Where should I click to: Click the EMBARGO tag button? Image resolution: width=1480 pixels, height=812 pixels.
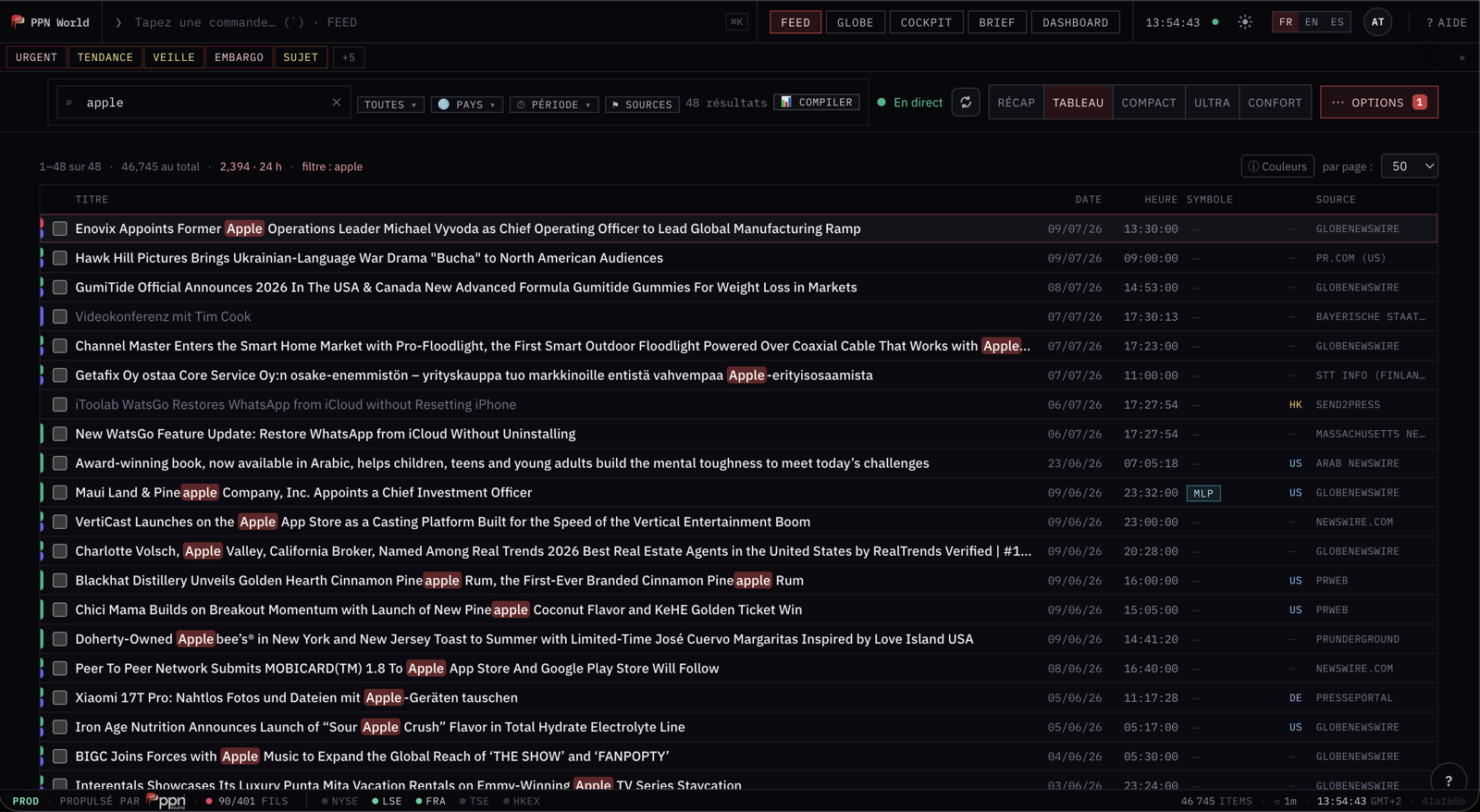click(239, 57)
